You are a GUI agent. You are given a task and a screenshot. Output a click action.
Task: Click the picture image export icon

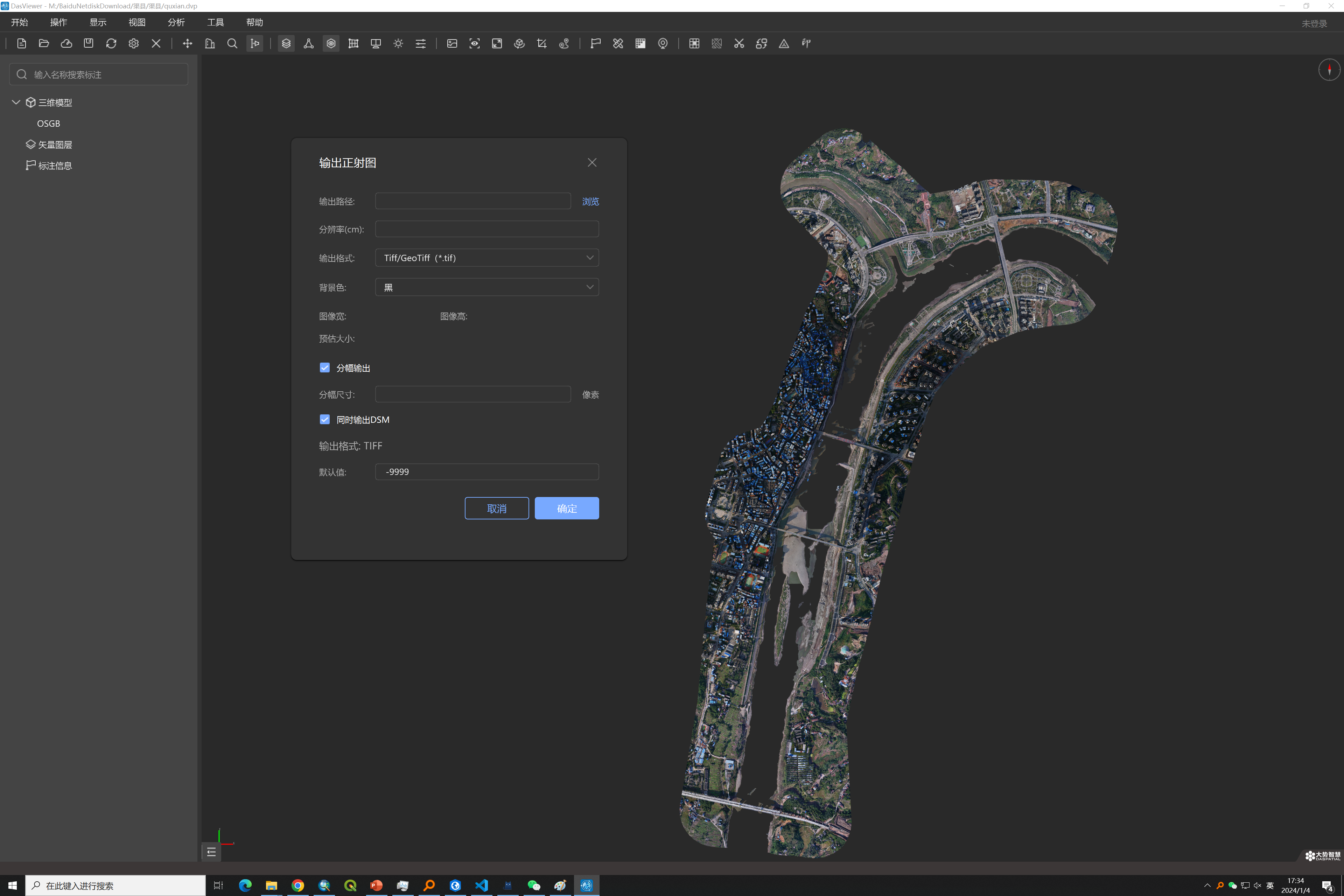pos(452,43)
